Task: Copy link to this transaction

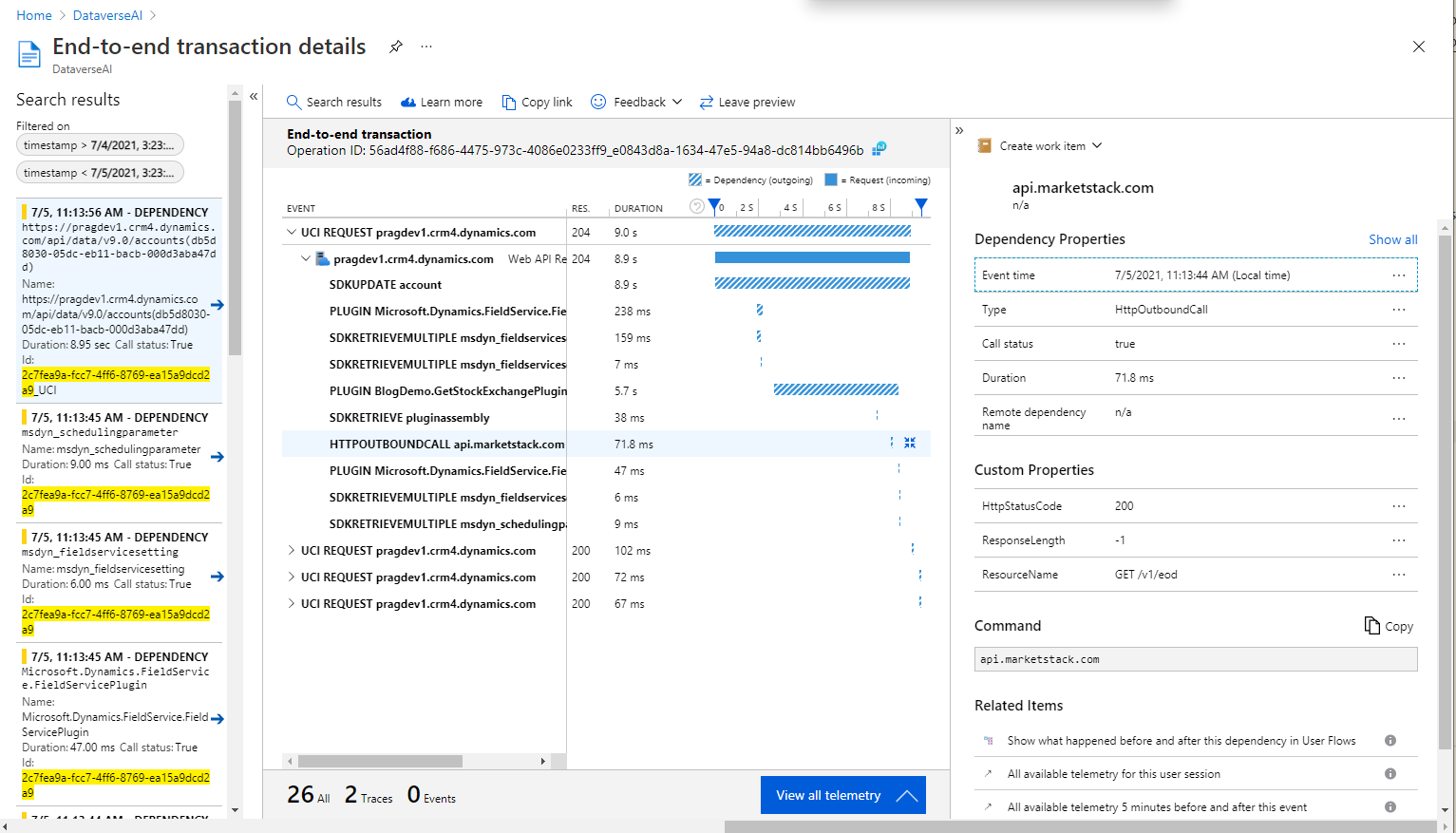Action: [537, 102]
